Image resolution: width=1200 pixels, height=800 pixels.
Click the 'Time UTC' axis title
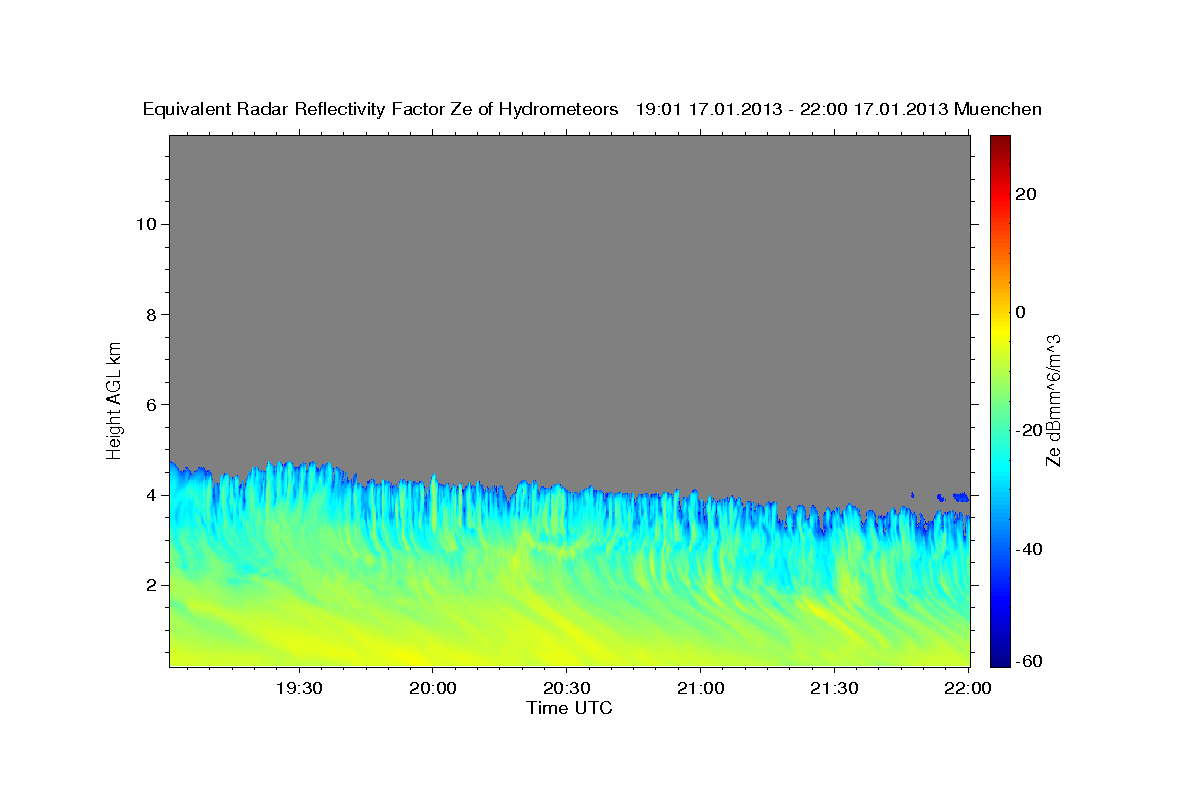click(569, 708)
